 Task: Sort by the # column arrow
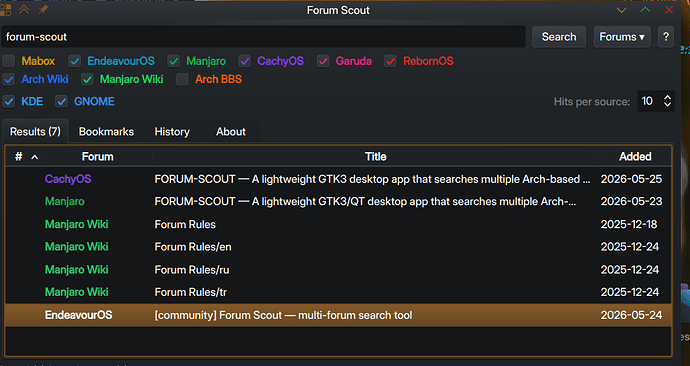pos(35,157)
